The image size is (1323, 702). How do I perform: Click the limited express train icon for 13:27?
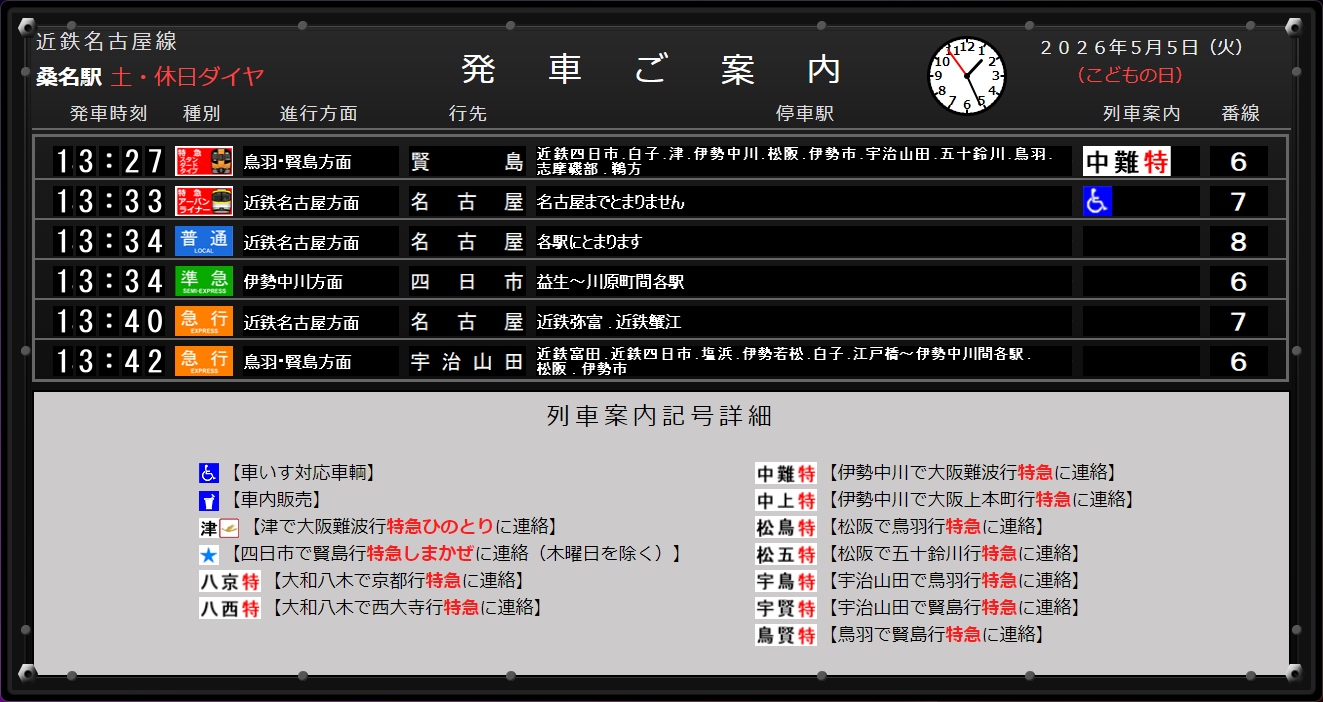coord(204,161)
